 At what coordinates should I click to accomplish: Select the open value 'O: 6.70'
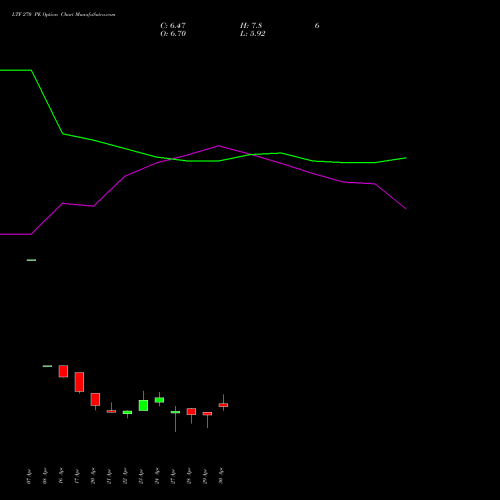(173, 34)
